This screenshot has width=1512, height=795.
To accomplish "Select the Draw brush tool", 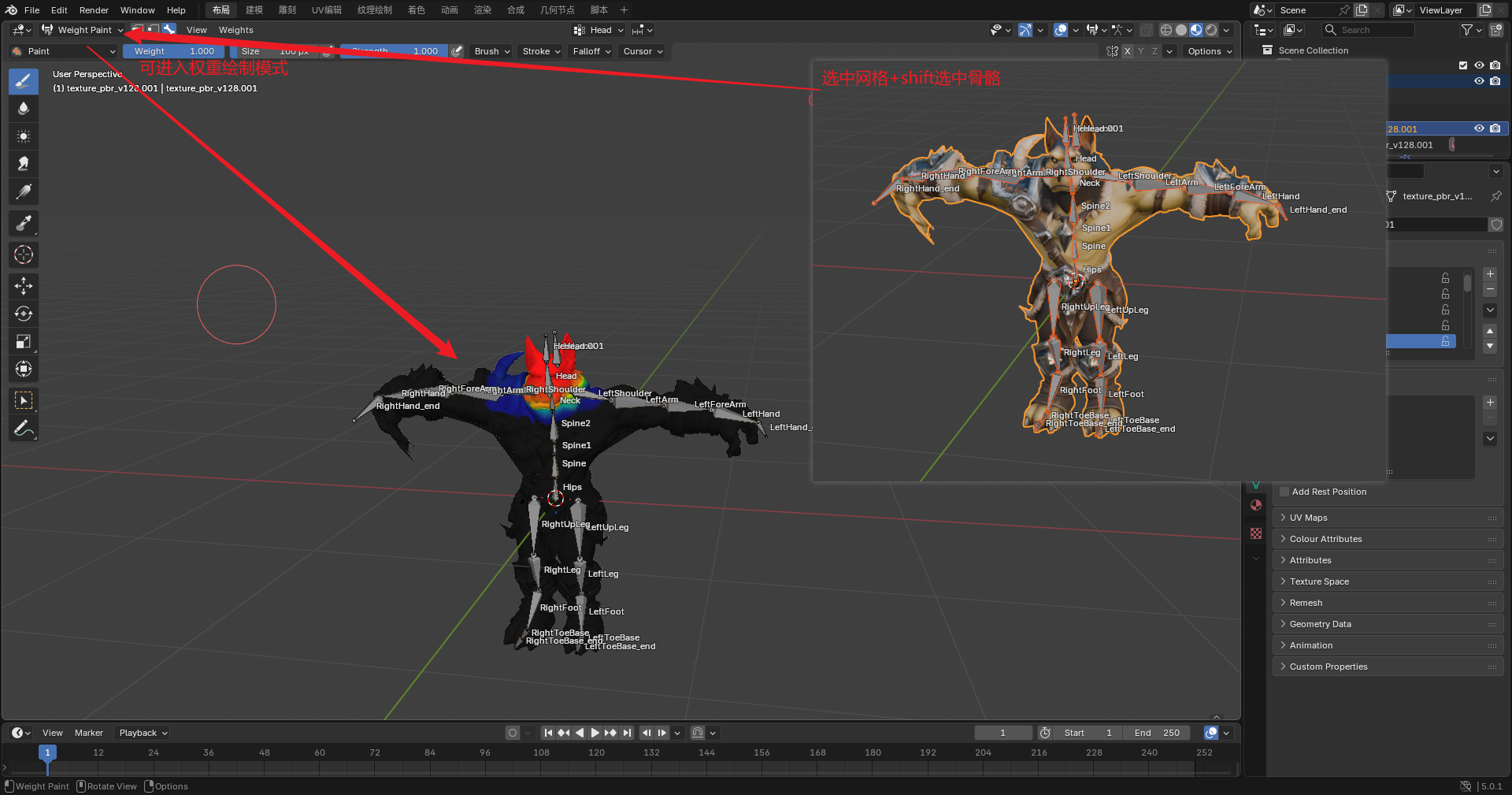I will click(x=24, y=80).
